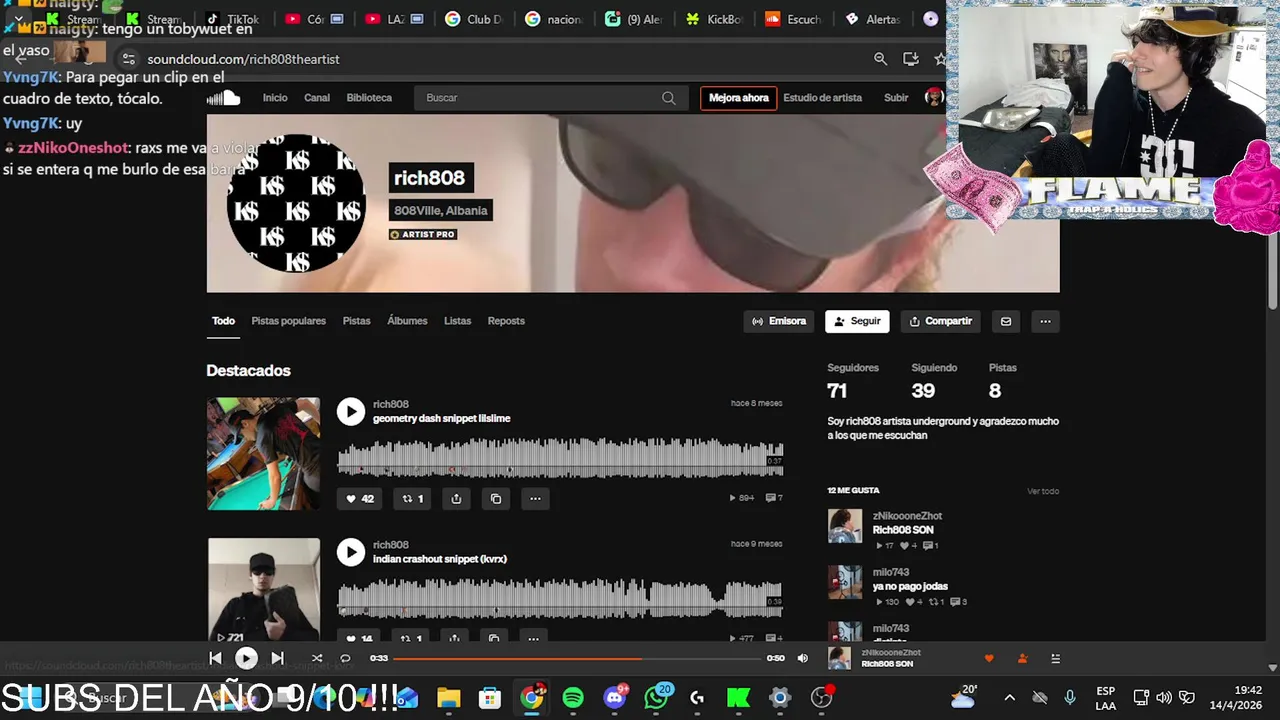The width and height of the screenshot is (1280, 720).
Task: Go to Inicio in SoundCloud navigation
Action: pyautogui.click(x=275, y=98)
